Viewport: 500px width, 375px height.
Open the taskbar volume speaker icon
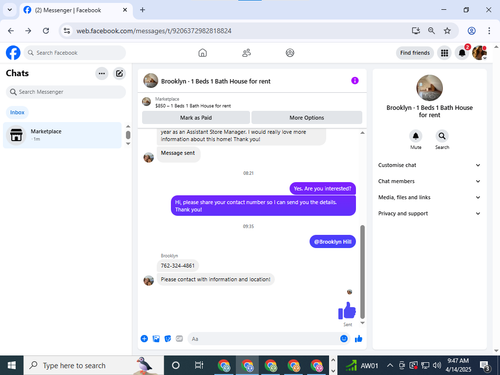point(437,365)
